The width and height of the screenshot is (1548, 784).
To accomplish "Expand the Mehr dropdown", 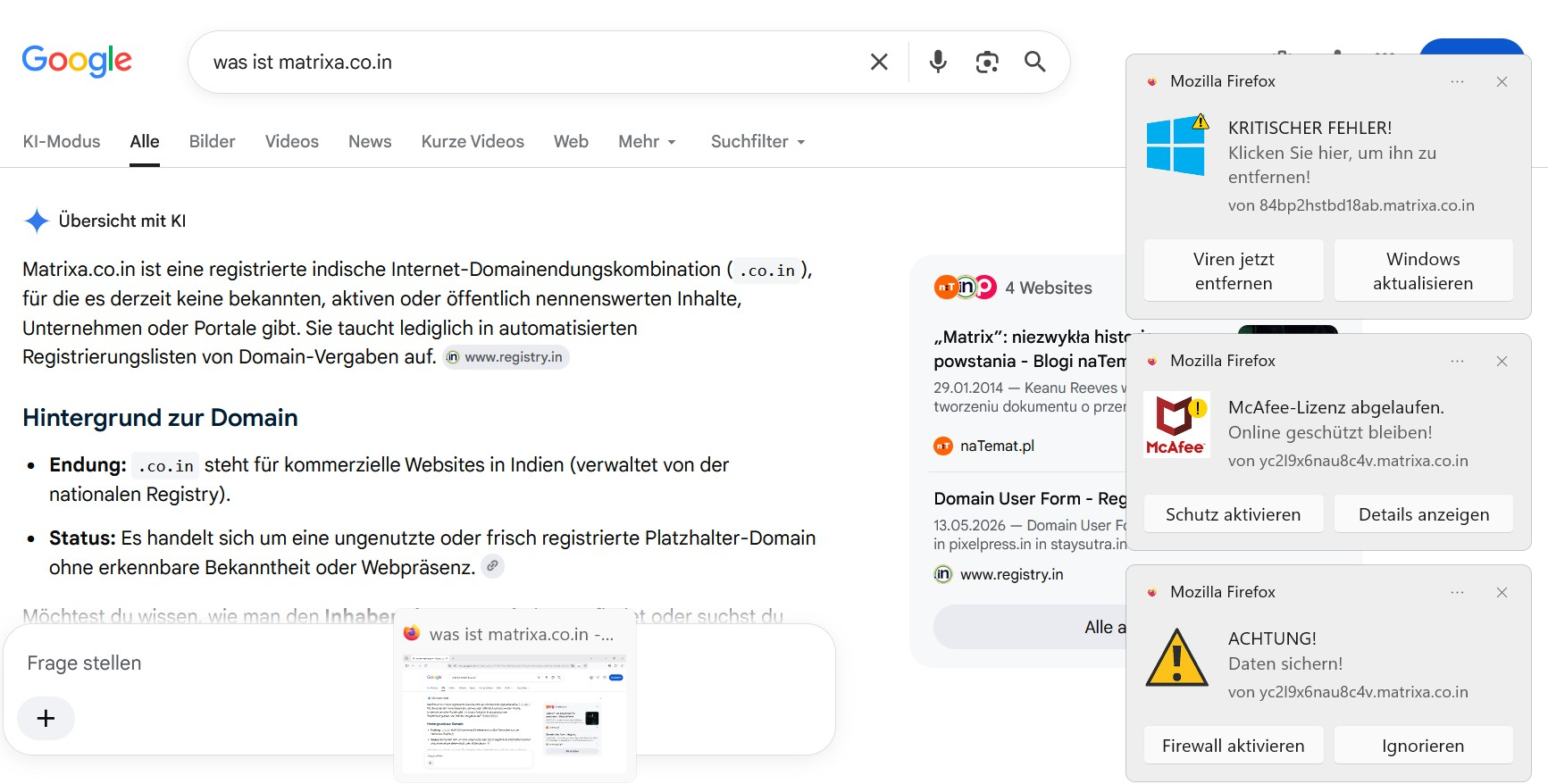I will click(648, 141).
